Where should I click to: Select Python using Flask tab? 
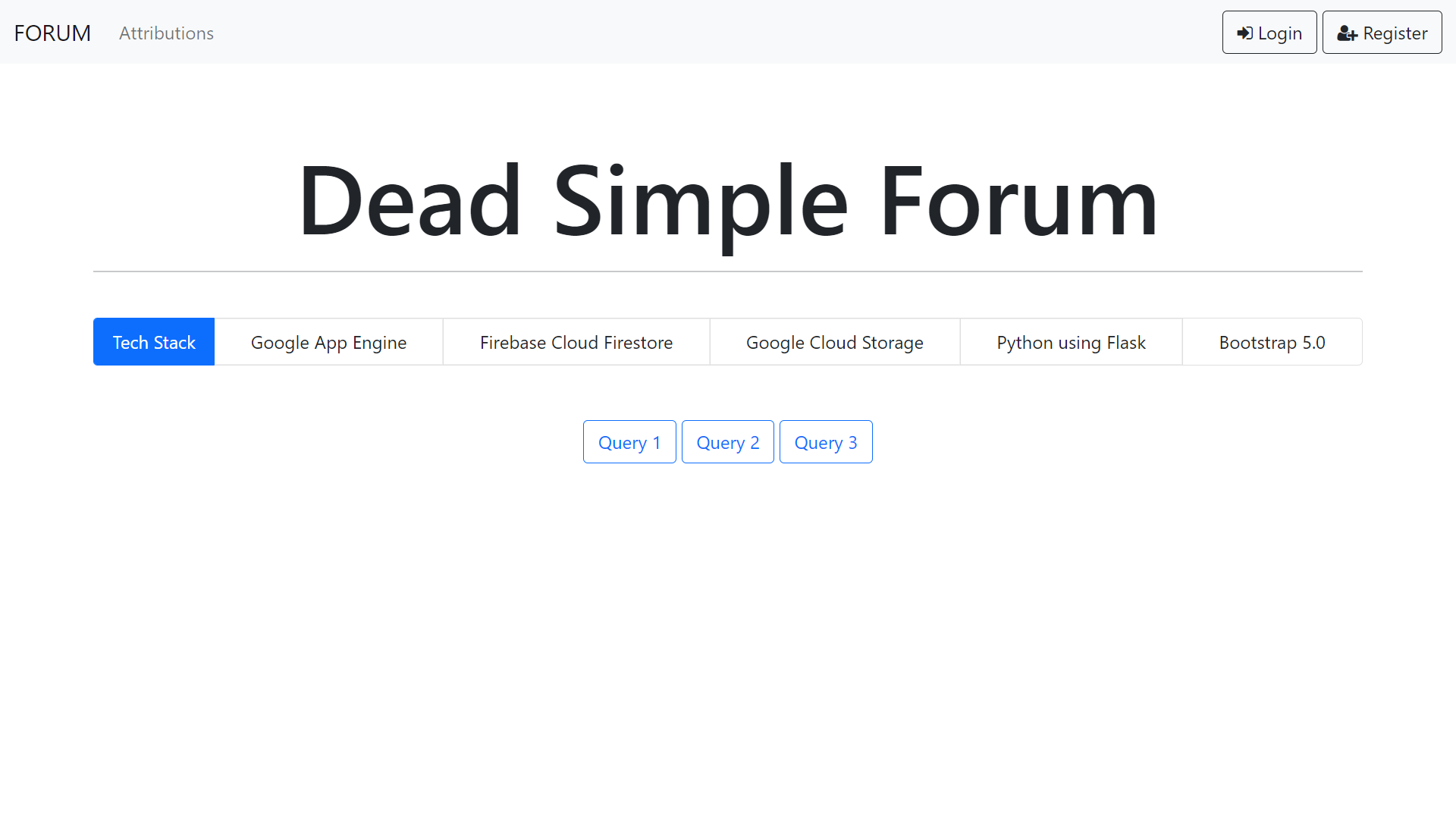pyautogui.click(x=1071, y=342)
